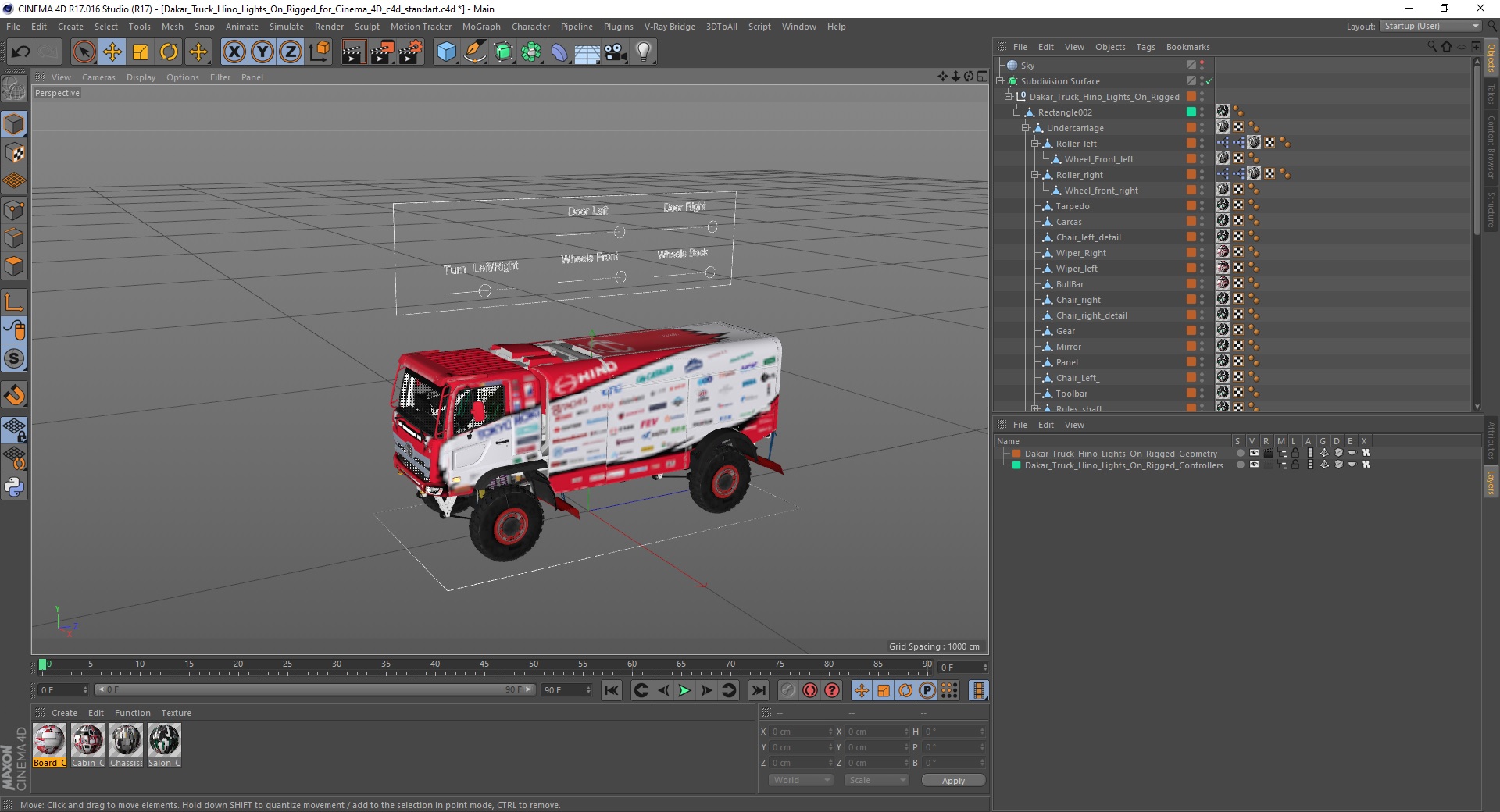This screenshot has height=812, width=1500.
Task: Switch to Model mode in left palette
Action: click(14, 124)
